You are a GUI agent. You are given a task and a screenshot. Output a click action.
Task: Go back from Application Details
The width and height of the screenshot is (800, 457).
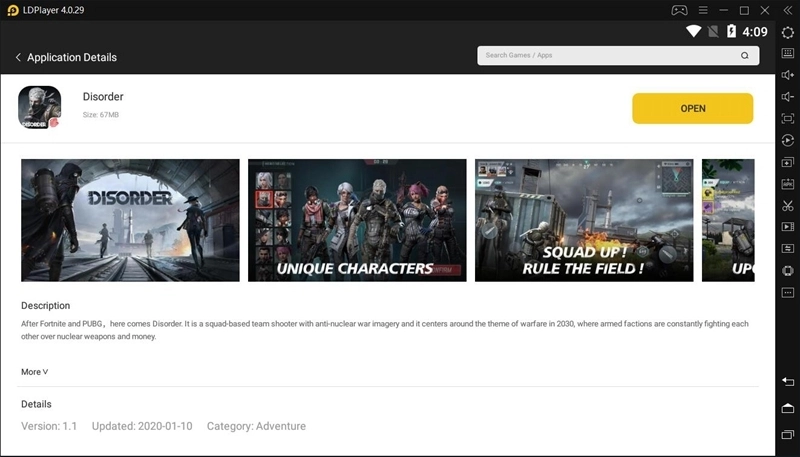tap(18, 57)
